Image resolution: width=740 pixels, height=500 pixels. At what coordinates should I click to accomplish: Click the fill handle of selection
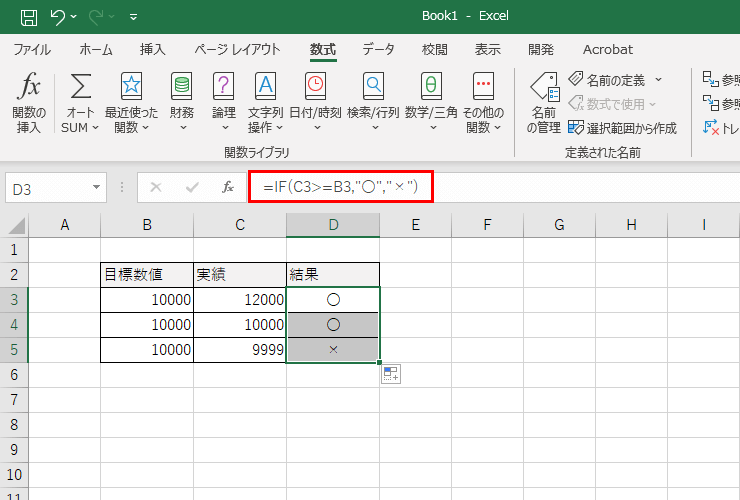[x=379, y=362]
